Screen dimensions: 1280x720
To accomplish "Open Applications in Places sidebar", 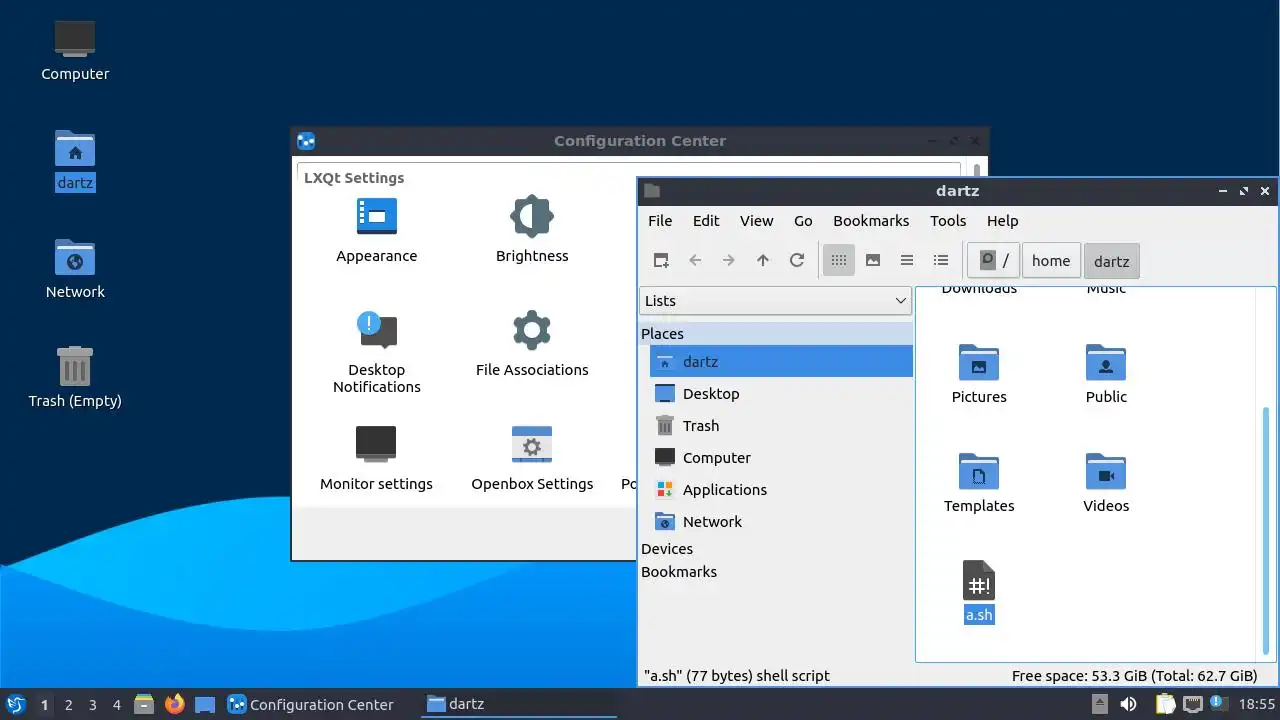I will pos(781,489).
